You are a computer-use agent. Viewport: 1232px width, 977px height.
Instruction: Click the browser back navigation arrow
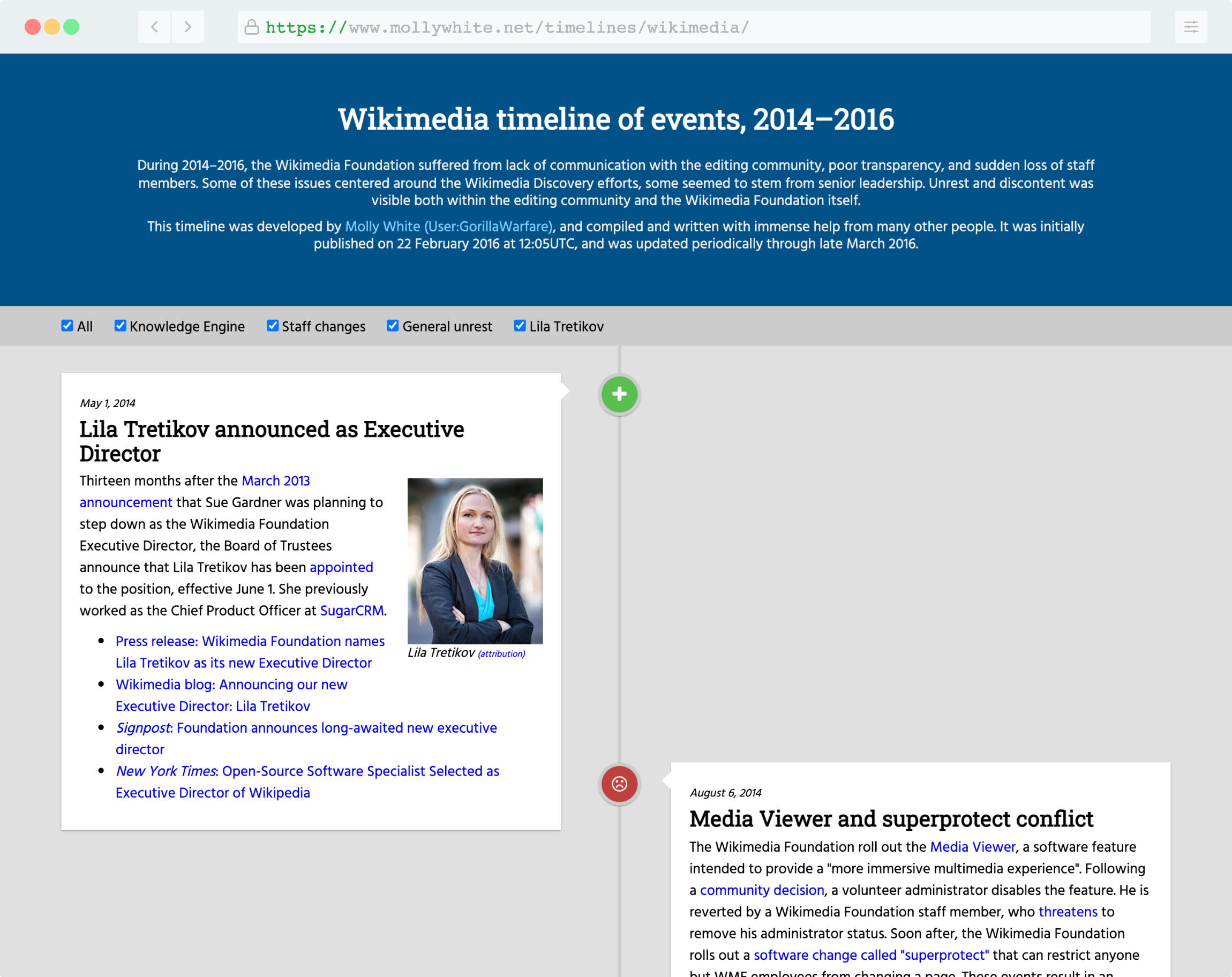coord(153,27)
